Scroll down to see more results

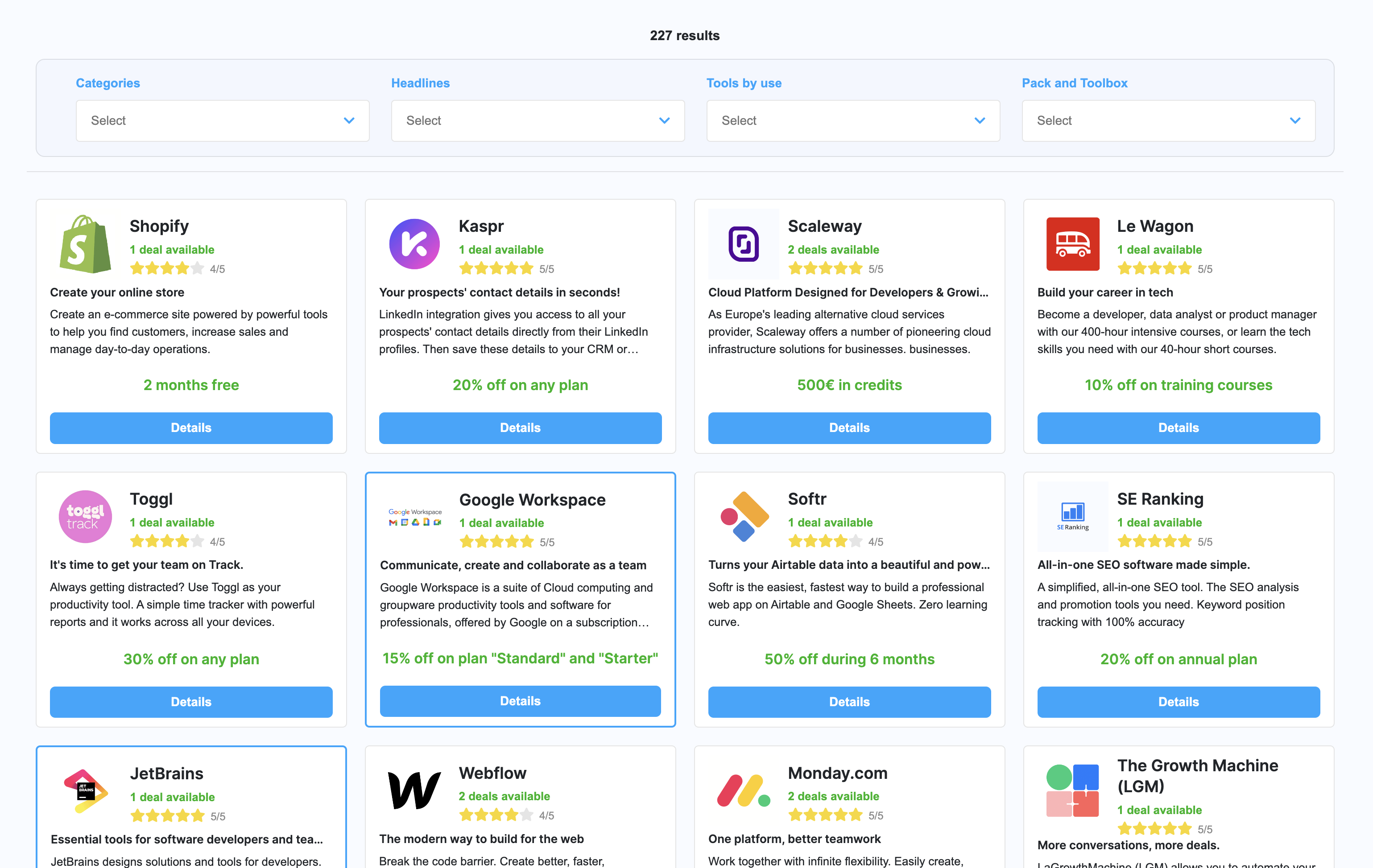click(686, 867)
